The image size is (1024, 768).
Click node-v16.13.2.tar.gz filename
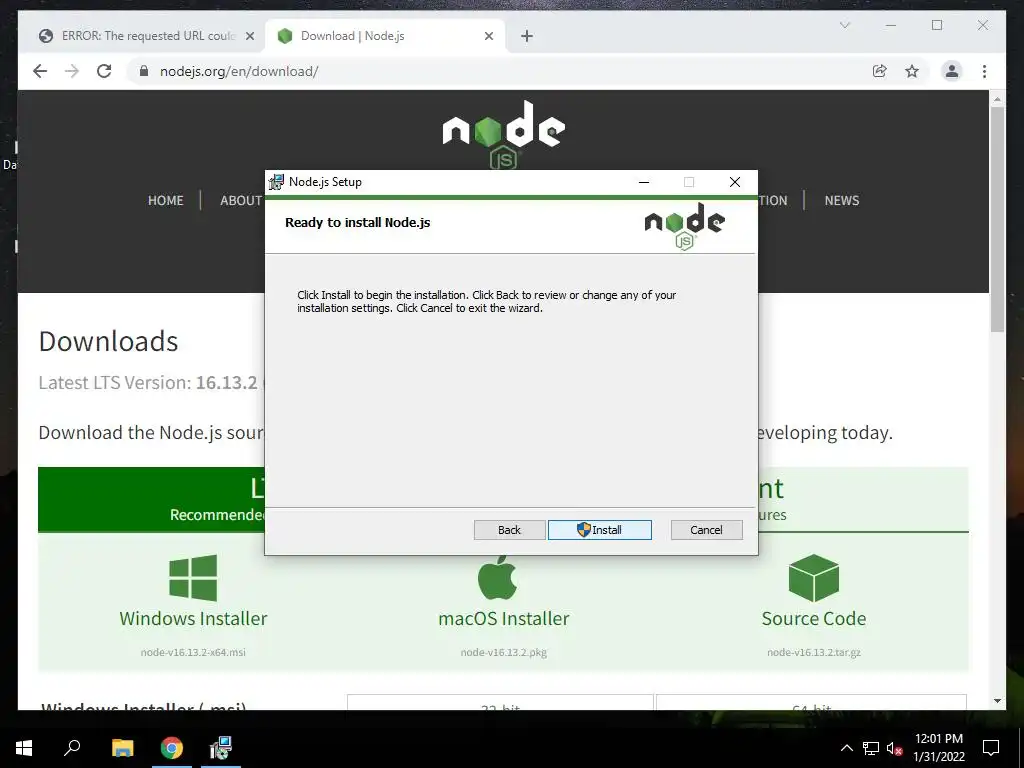[x=814, y=652]
